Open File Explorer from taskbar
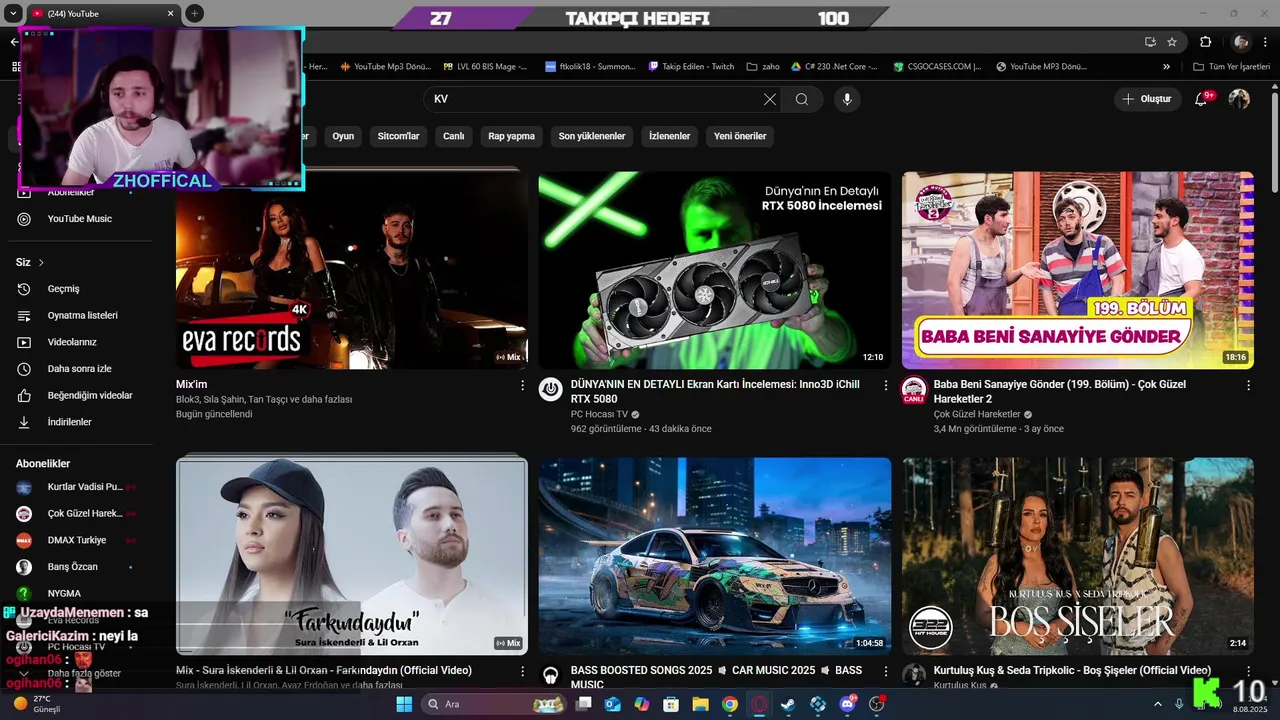 [701, 704]
